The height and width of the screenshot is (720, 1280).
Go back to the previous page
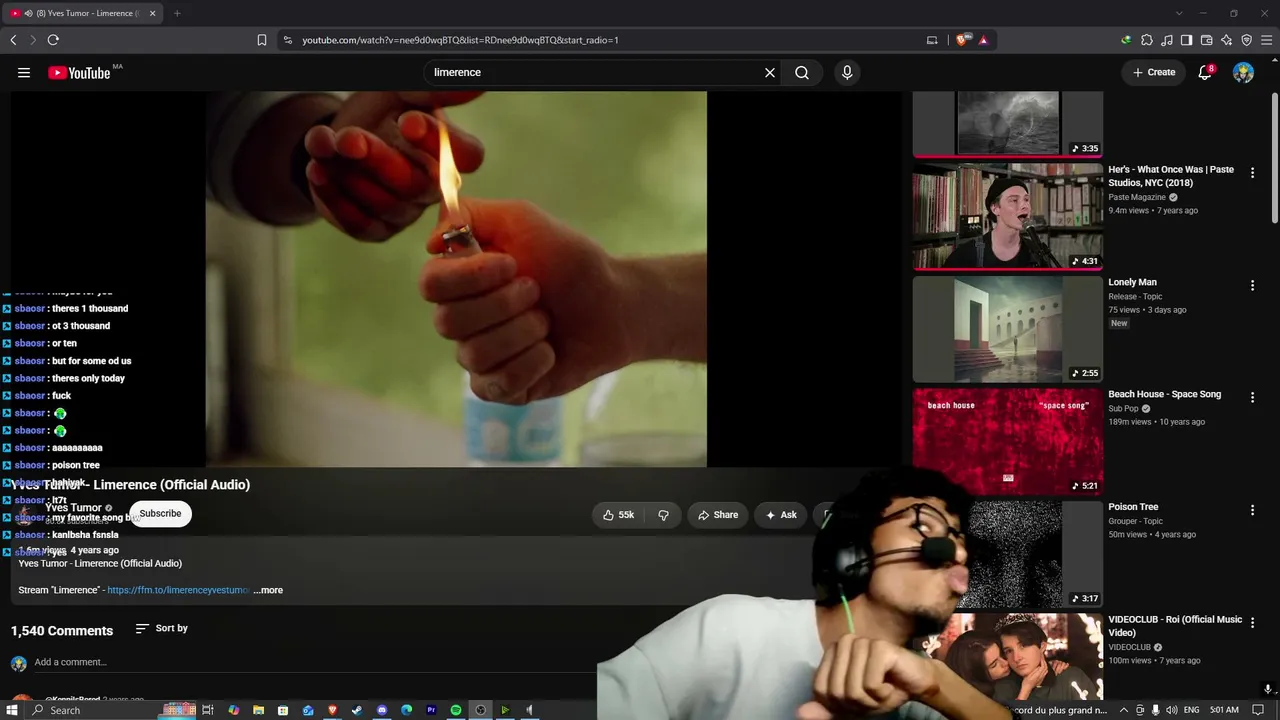tap(13, 40)
